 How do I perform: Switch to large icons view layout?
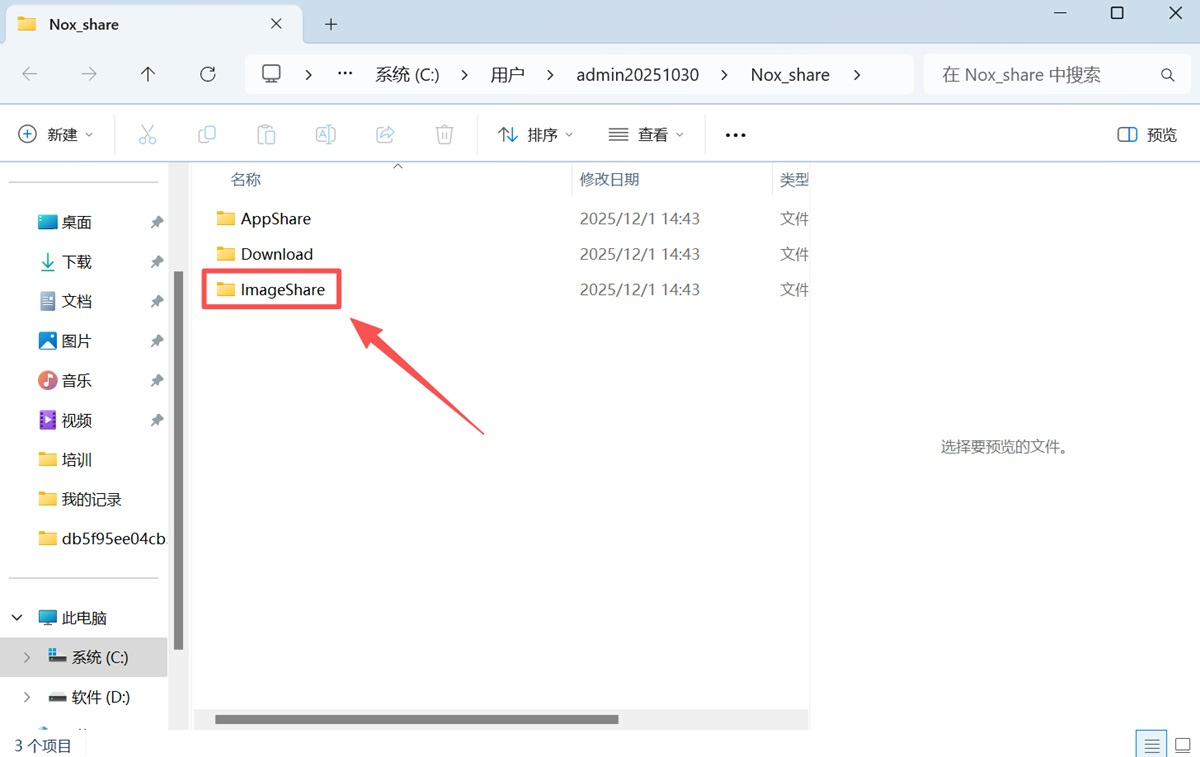[x=1182, y=745]
